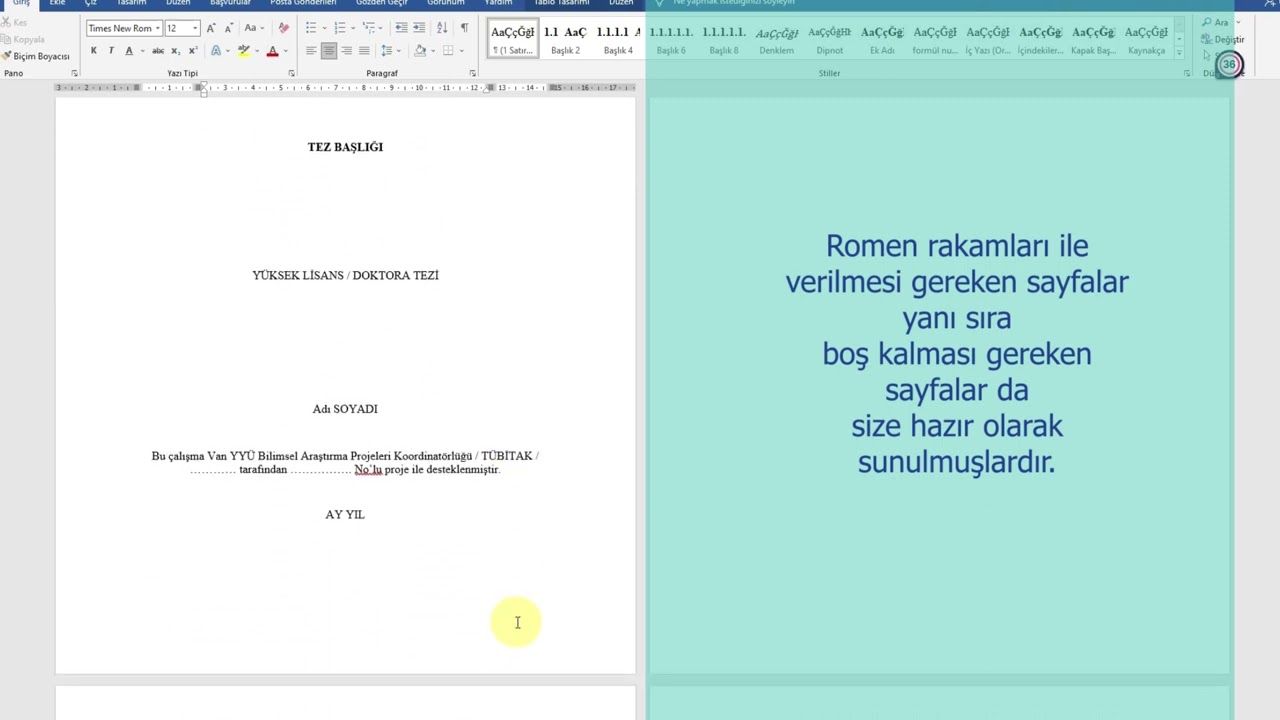1280x720 pixels.
Task: Expand borders dropdown arrow
Action: point(460,51)
